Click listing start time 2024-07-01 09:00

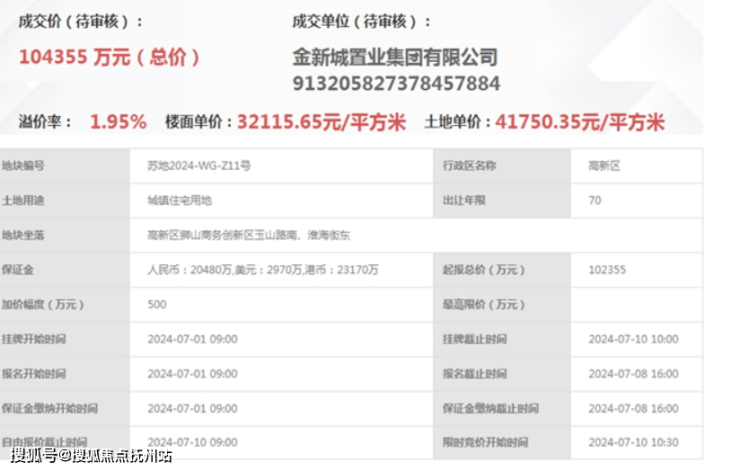tap(193, 339)
